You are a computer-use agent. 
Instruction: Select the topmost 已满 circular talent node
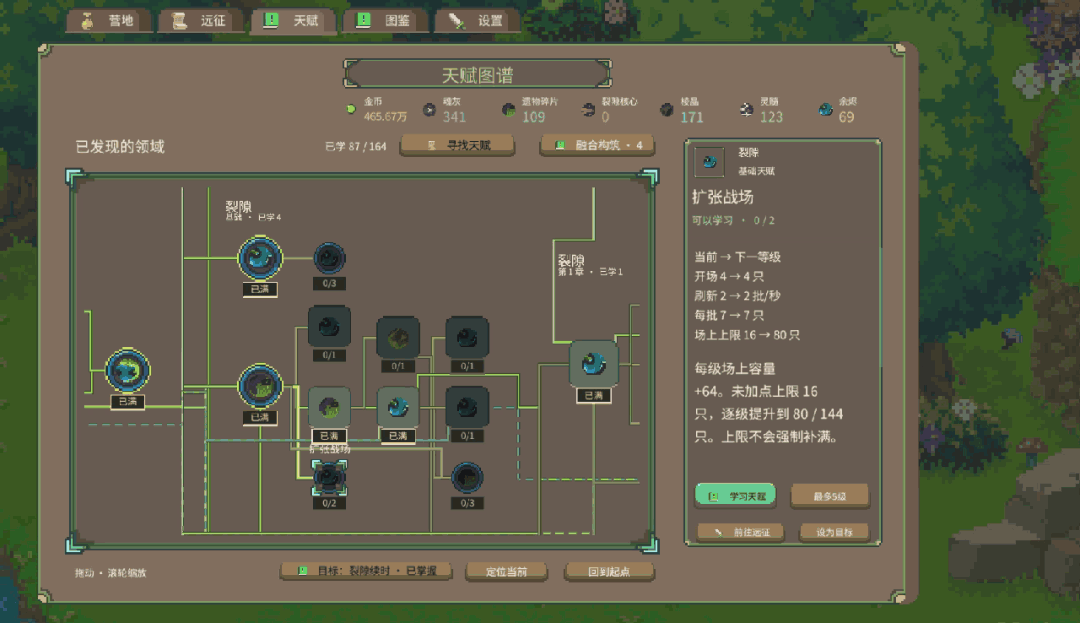pyautogui.click(x=260, y=258)
